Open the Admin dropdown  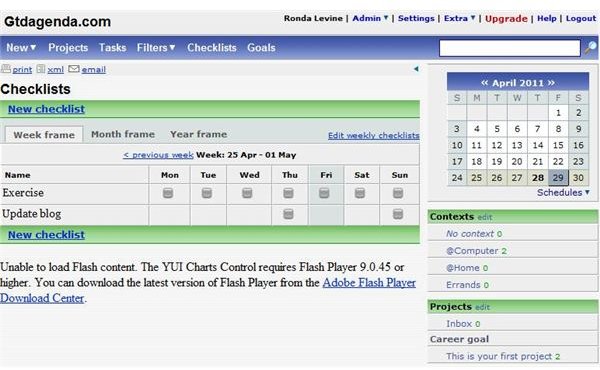pyautogui.click(x=370, y=18)
